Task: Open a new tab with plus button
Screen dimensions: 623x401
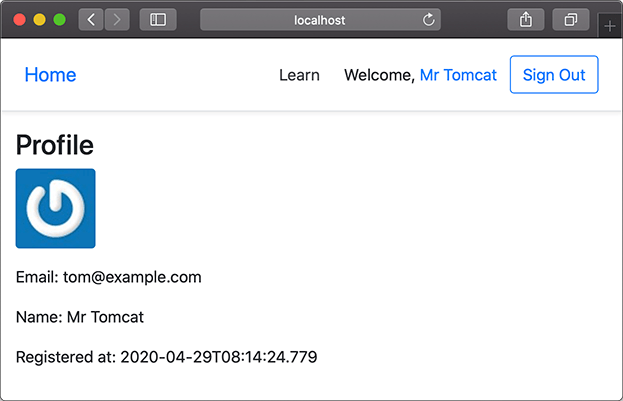Action: pyautogui.click(x=610, y=26)
